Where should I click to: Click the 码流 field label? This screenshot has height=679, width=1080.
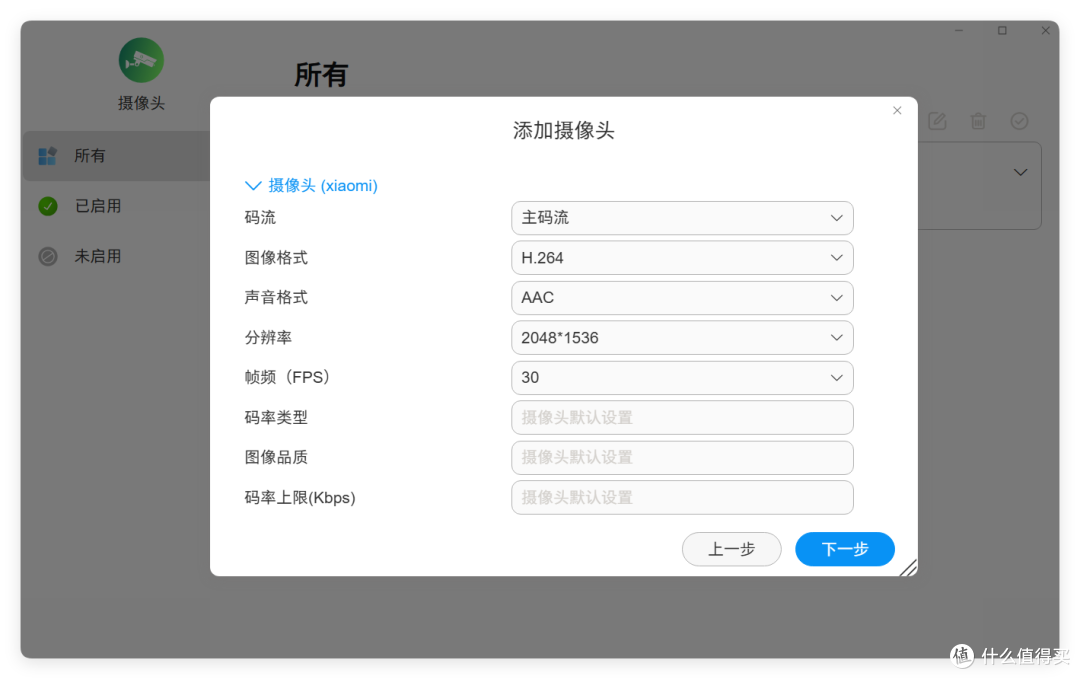[260, 218]
